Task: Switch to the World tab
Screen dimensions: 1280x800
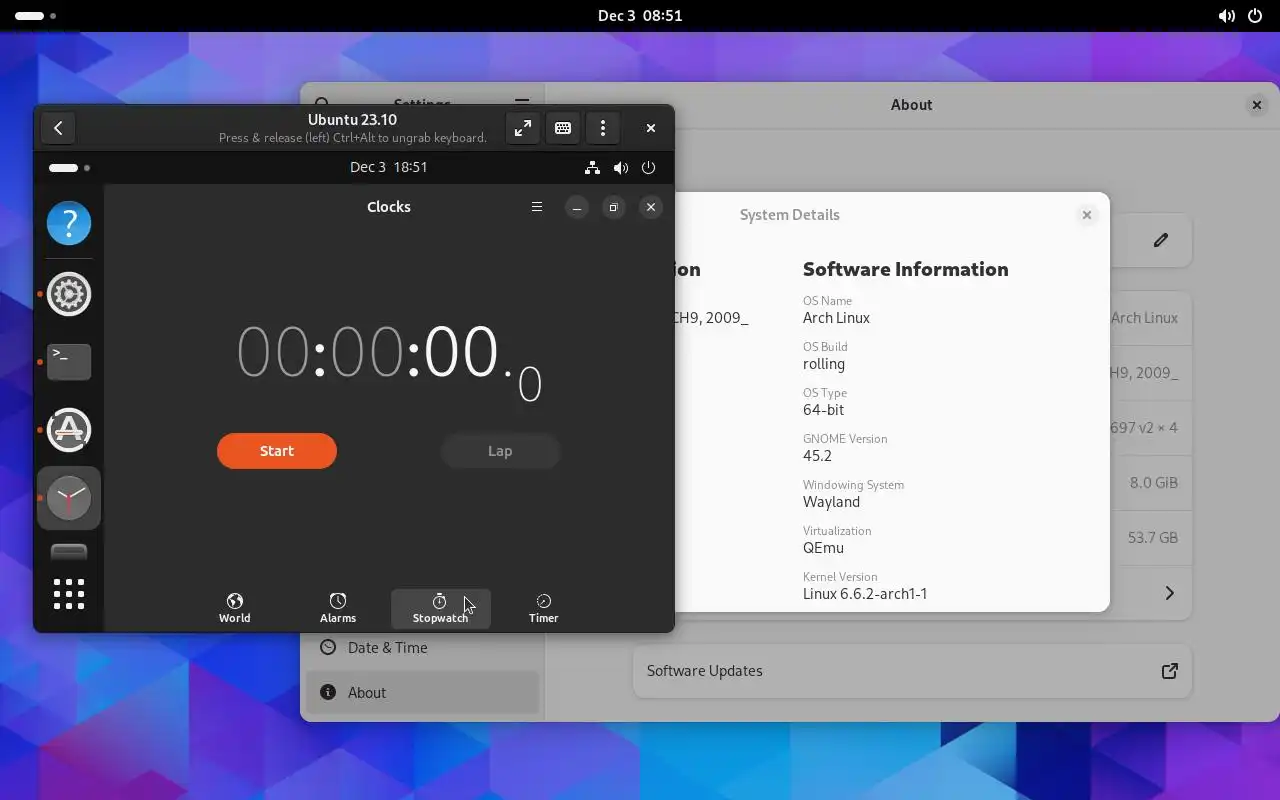Action: coord(235,608)
